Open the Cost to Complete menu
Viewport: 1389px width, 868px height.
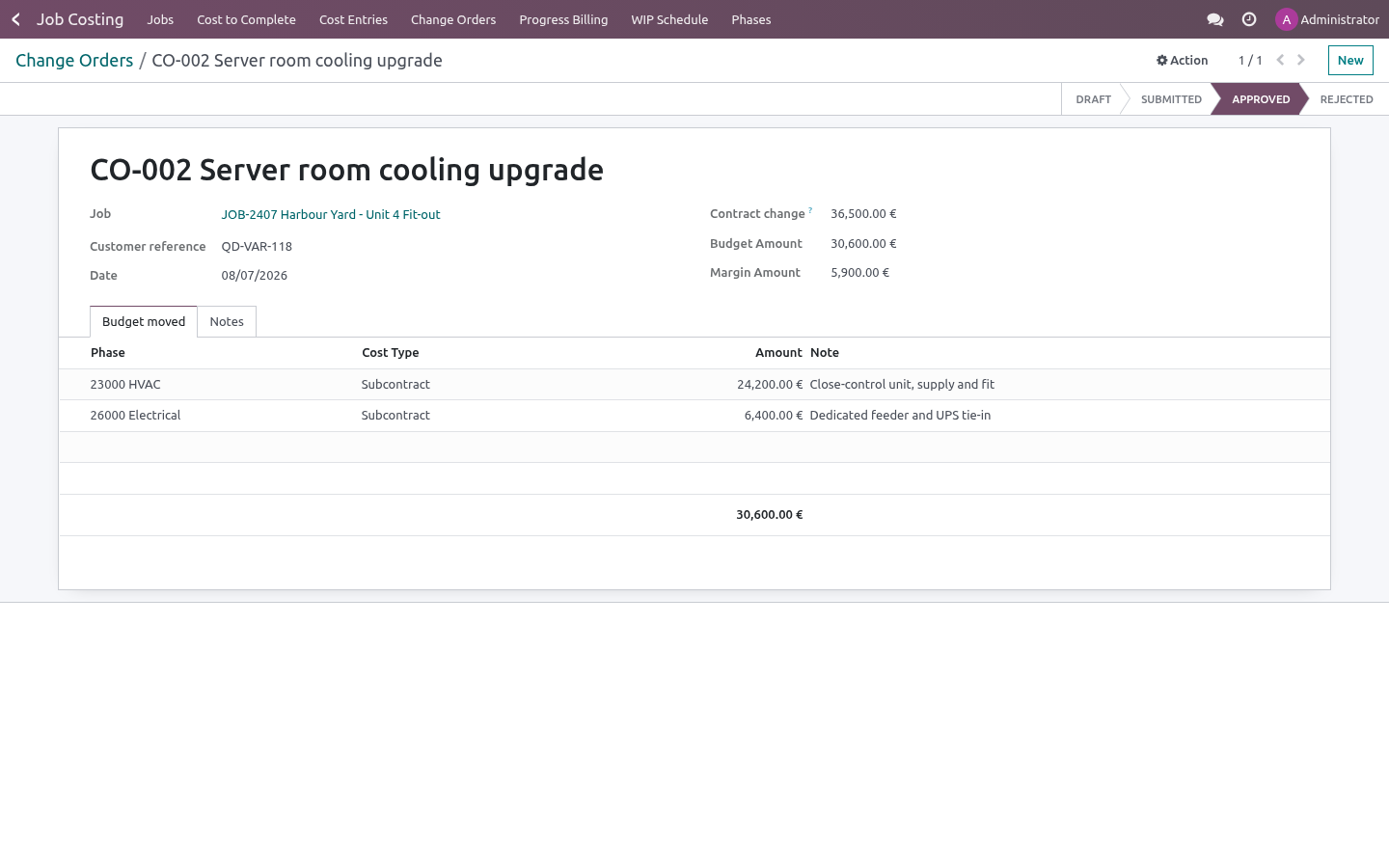tap(246, 19)
